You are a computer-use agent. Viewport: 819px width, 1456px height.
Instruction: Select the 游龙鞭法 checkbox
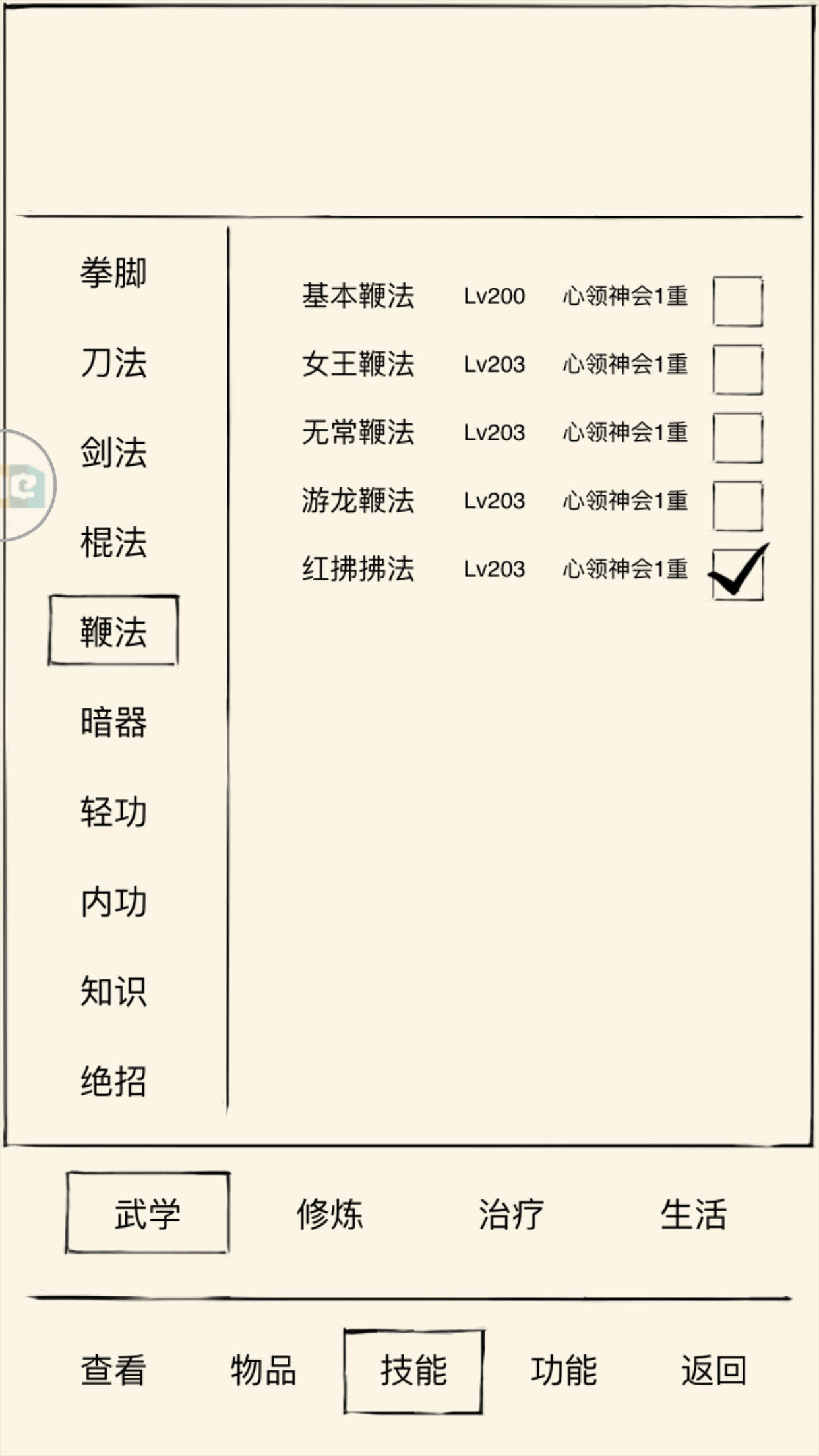(x=738, y=506)
